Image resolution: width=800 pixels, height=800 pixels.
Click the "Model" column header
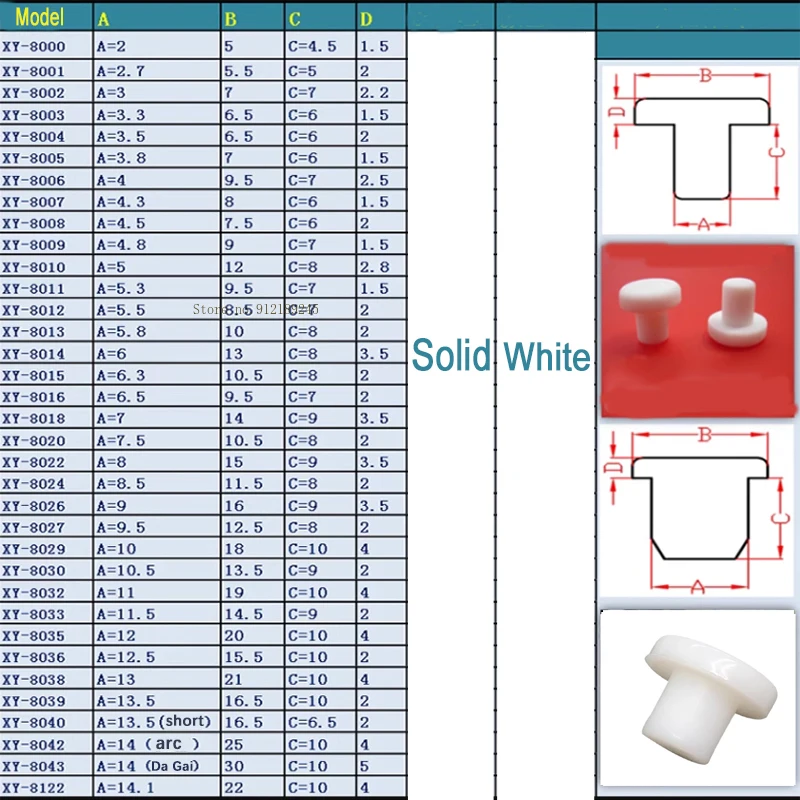(40, 17)
